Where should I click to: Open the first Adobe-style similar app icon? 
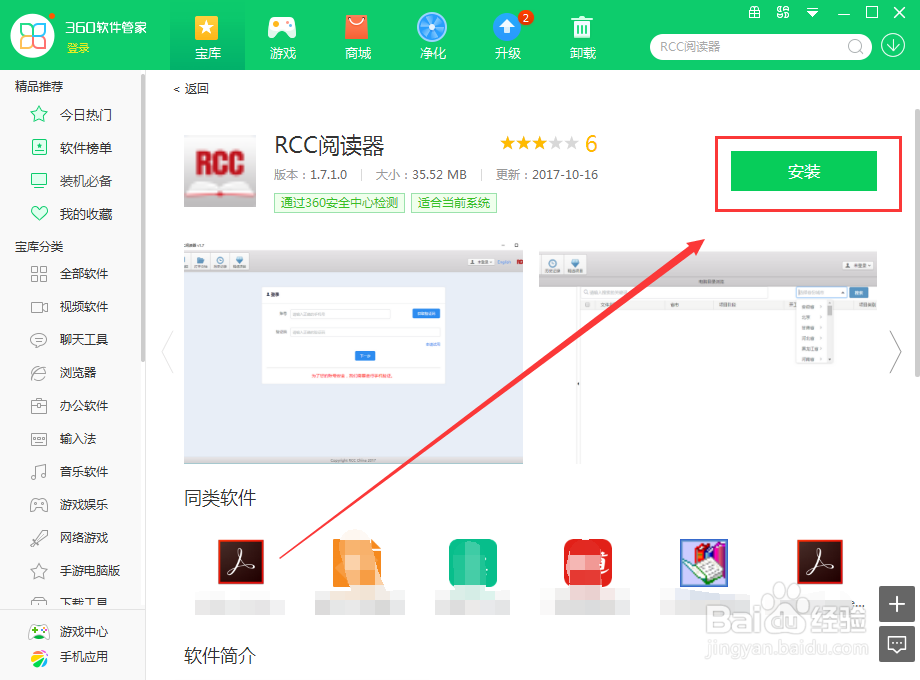241,561
